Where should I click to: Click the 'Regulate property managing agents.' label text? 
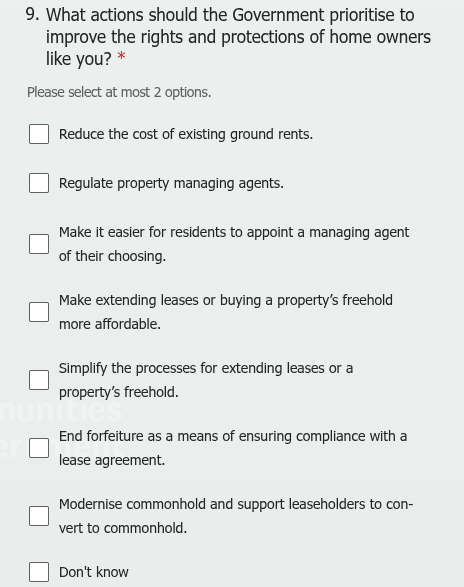171,183
